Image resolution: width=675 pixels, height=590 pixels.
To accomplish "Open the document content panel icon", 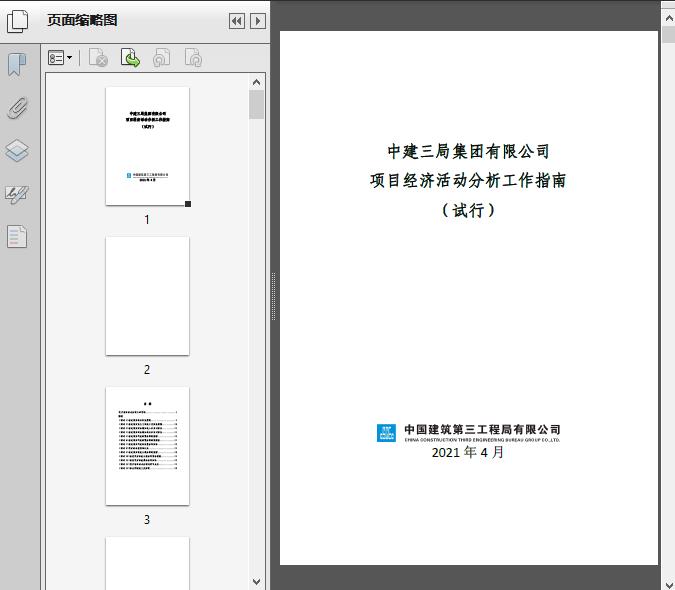I will 17,236.
